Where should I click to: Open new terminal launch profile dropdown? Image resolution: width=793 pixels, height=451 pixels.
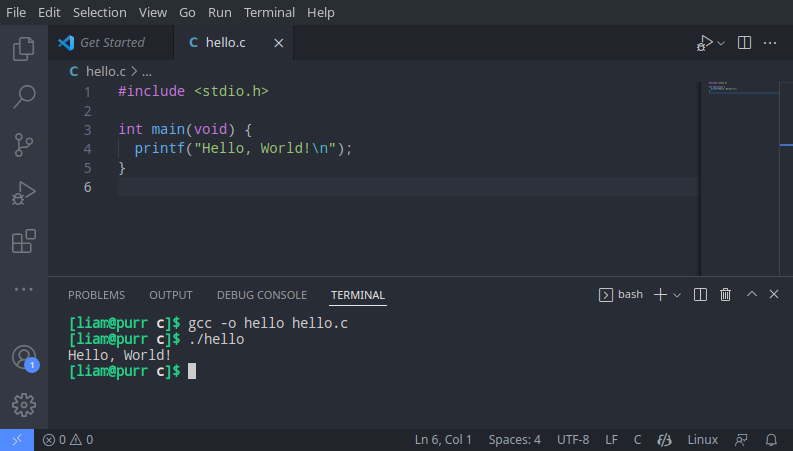677,295
